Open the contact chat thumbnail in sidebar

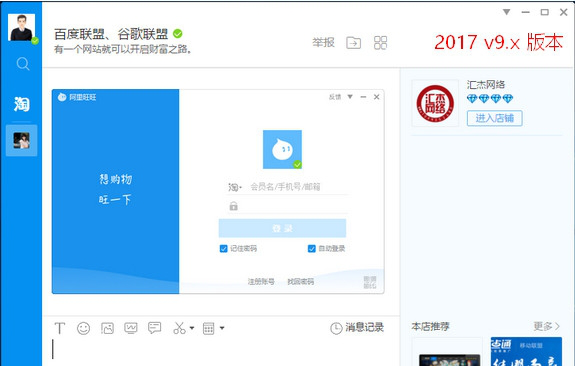[22, 140]
